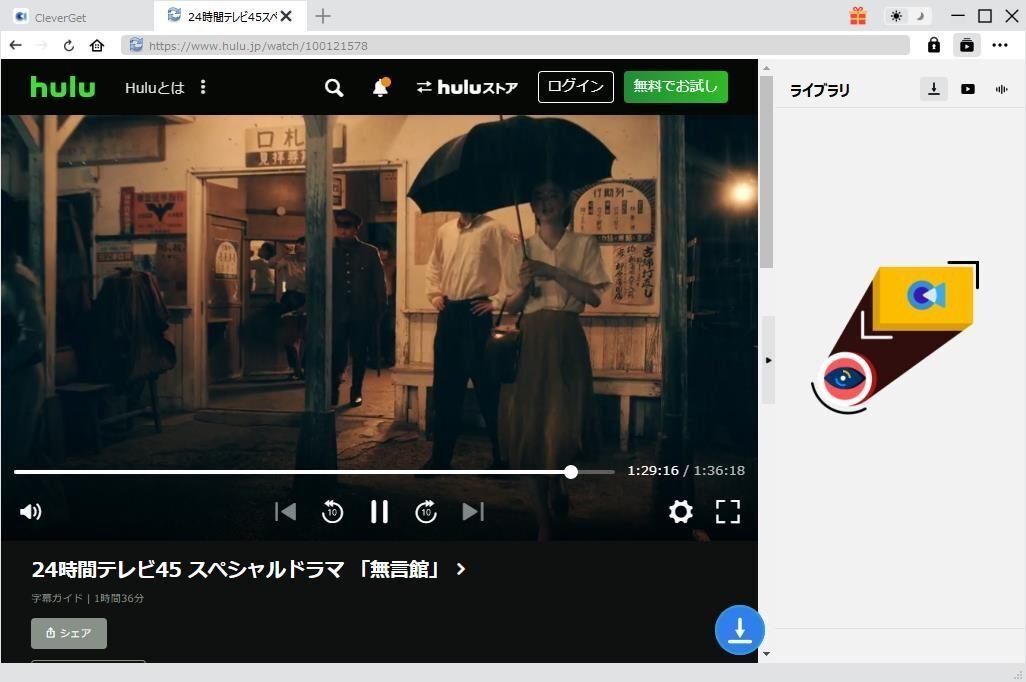Click the シェア share button
The width and height of the screenshot is (1026, 682).
pyautogui.click(x=69, y=634)
